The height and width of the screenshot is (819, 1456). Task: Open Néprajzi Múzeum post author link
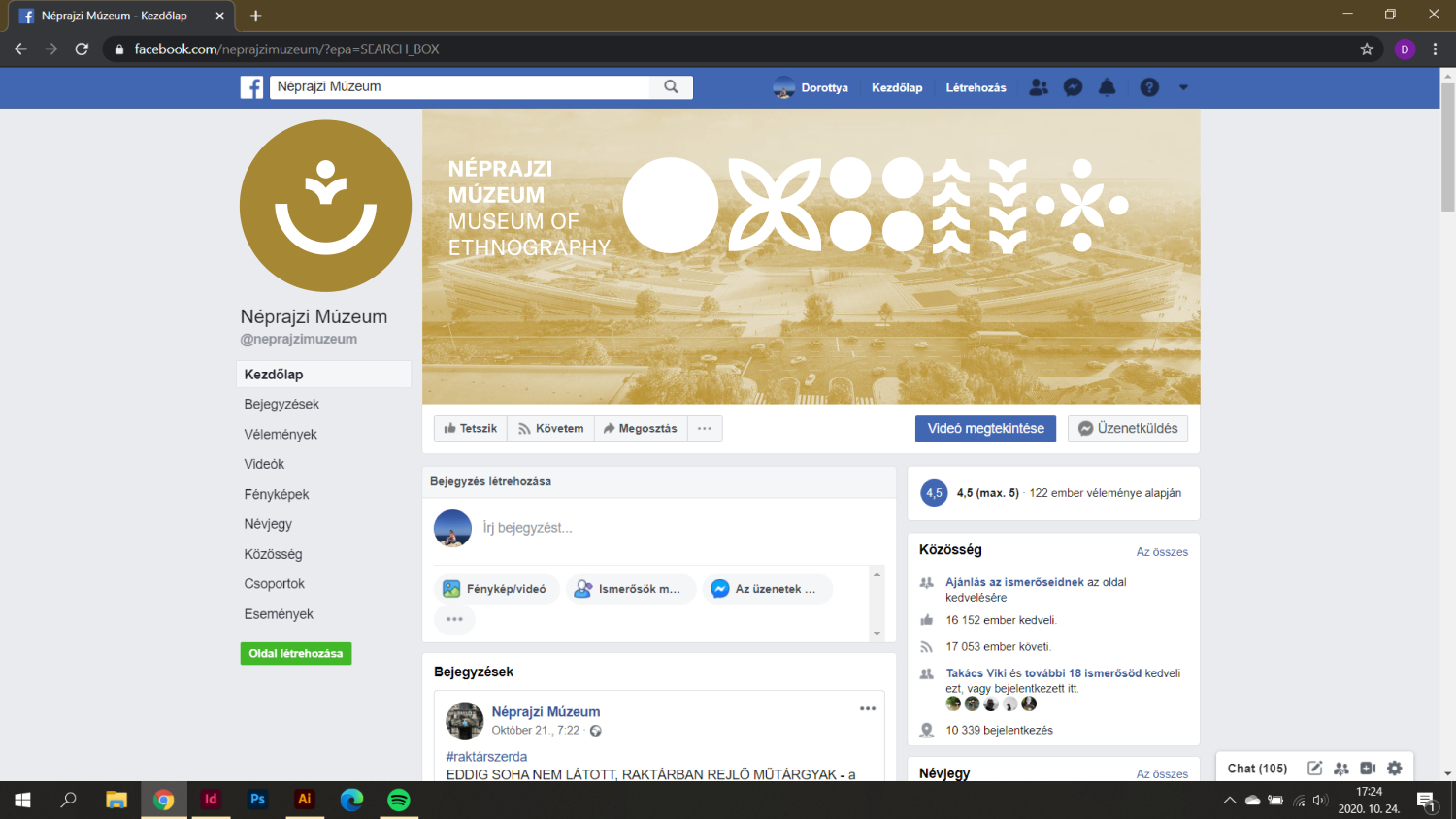pyautogui.click(x=546, y=712)
